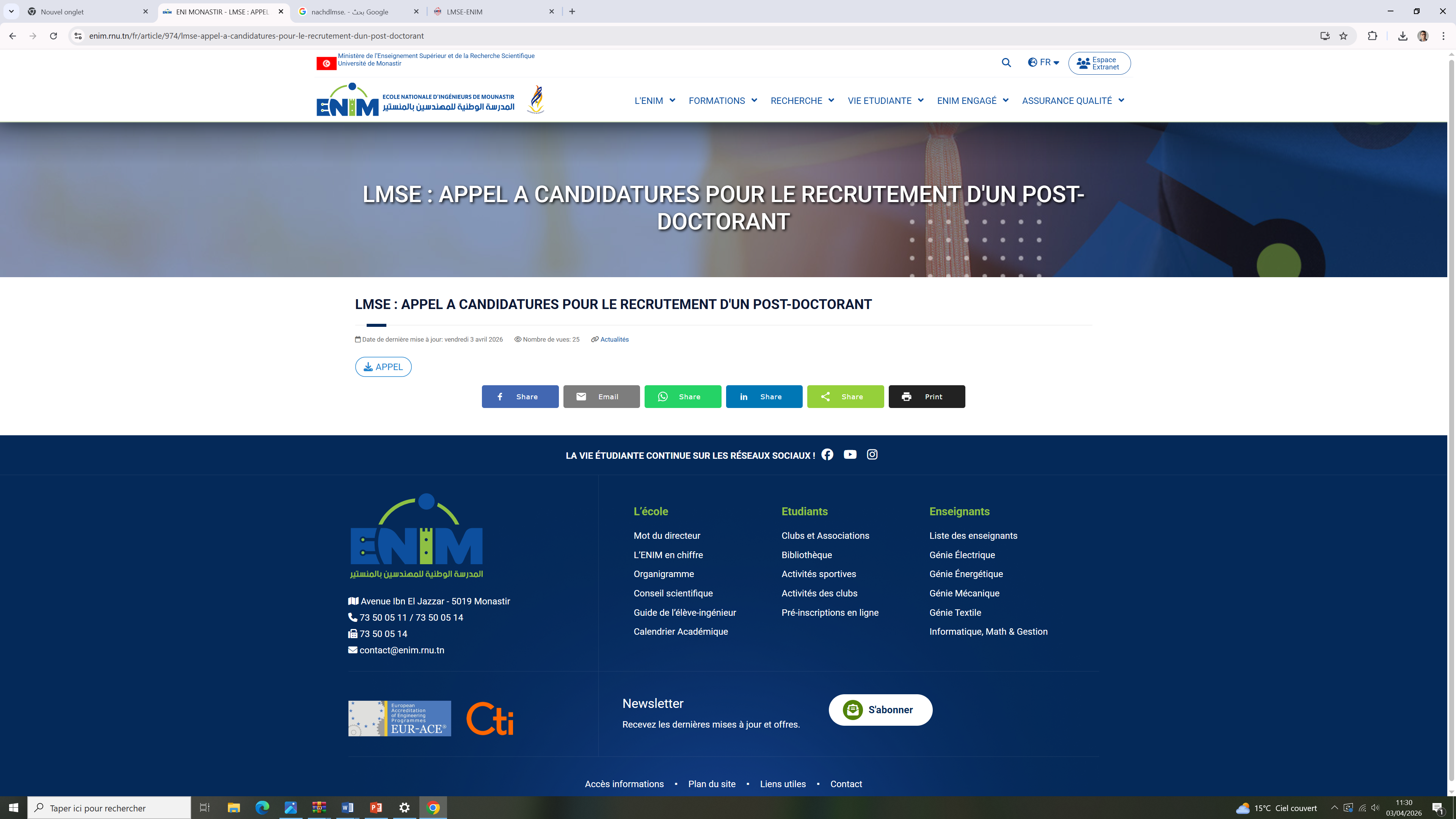Expand the RECHERCHE navigation menu
Image resolution: width=1456 pixels, height=819 pixels.
(802, 100)
